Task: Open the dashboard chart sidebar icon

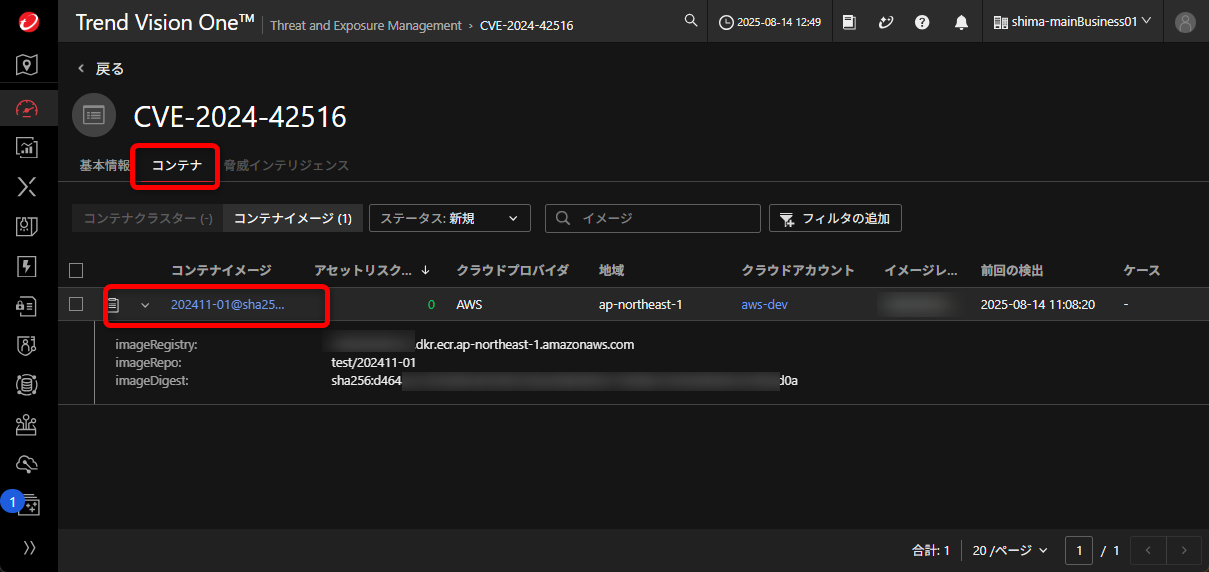Action: pyautogui.click(x=28, y=147)
